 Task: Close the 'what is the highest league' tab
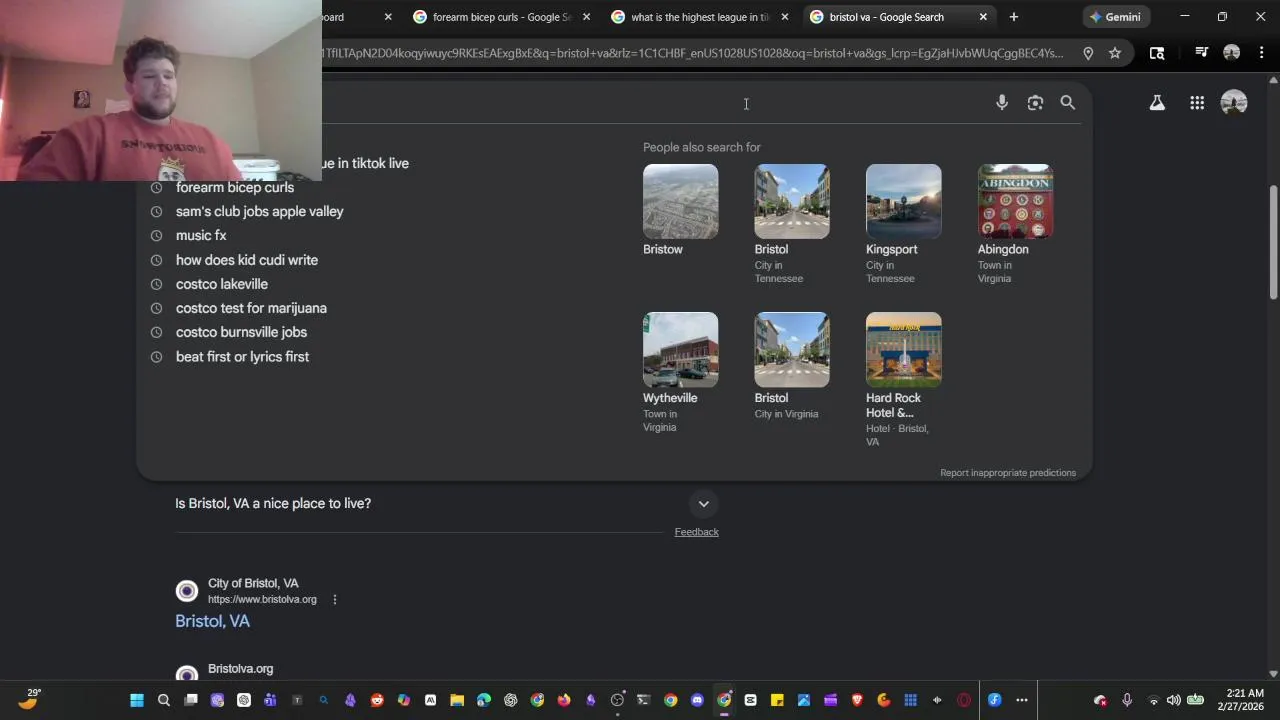(x=785, y=17)
